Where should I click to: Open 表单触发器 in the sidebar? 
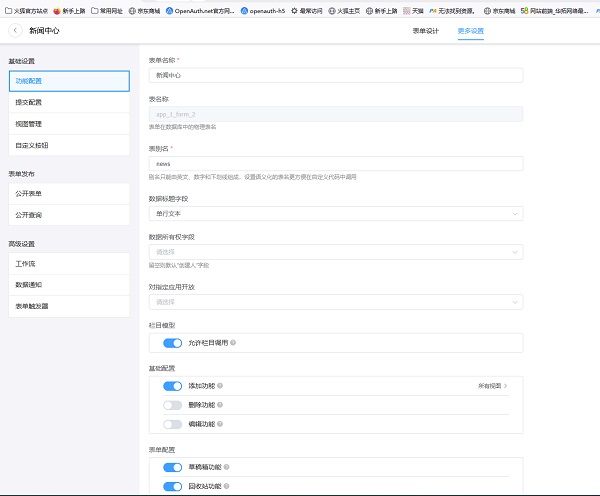click(x=69, y=306)
